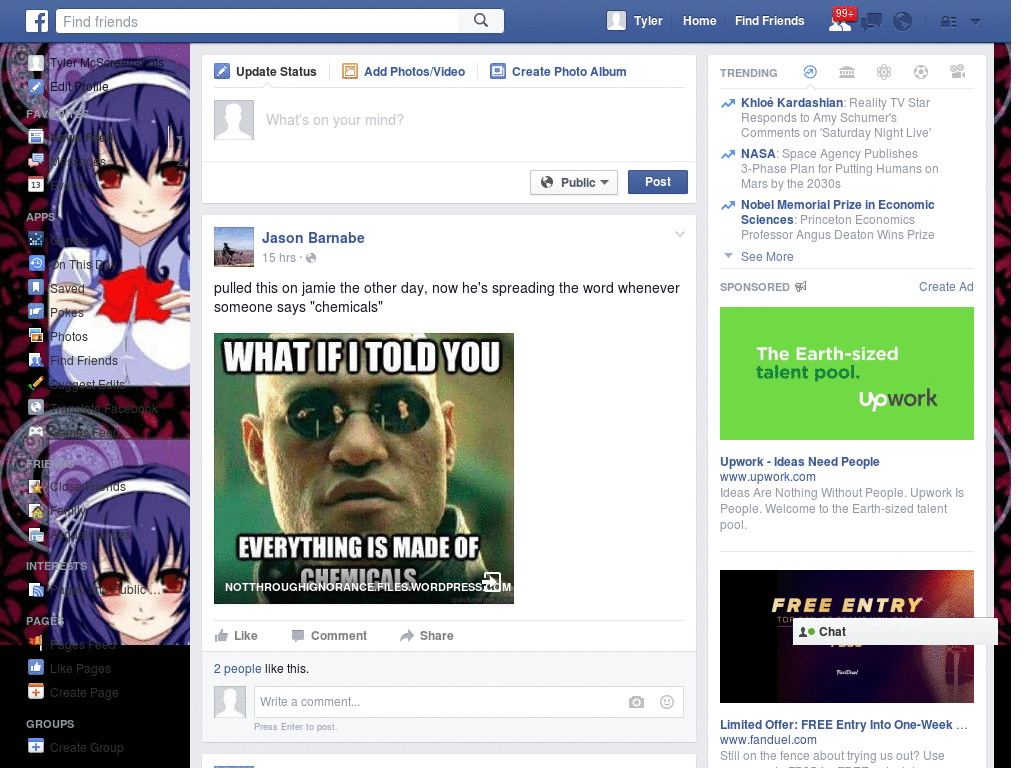Select Politics trending category icon
Viewport: 1024px width, 768px height.
point(847,72)
